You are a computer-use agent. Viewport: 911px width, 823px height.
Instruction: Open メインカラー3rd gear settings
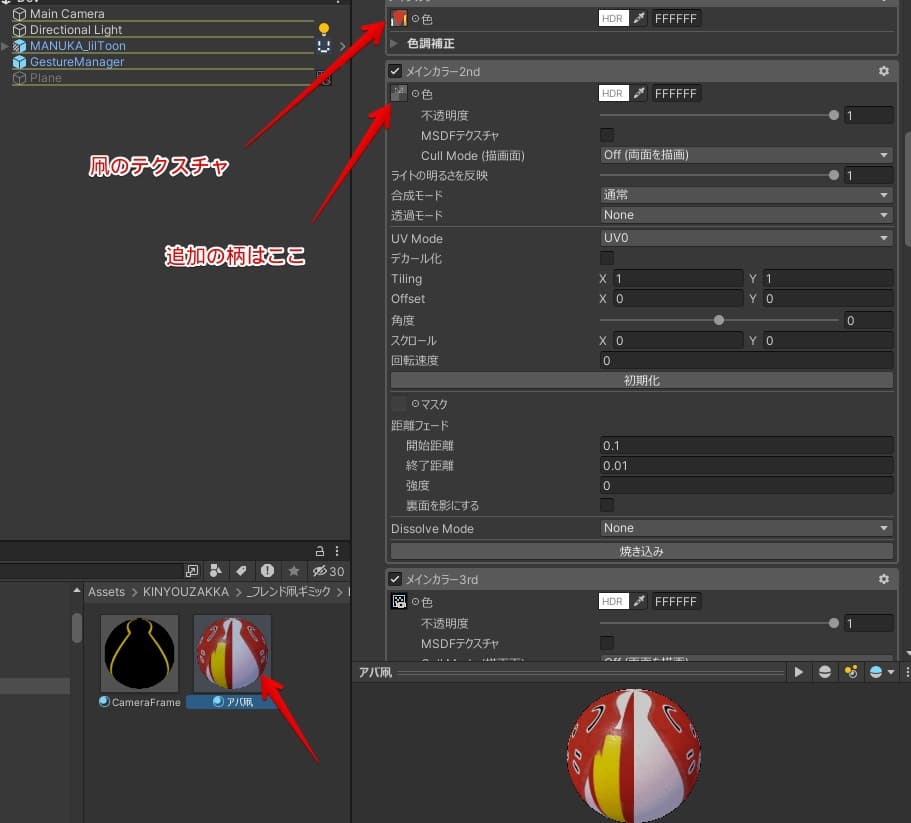(x=884, y=579)
